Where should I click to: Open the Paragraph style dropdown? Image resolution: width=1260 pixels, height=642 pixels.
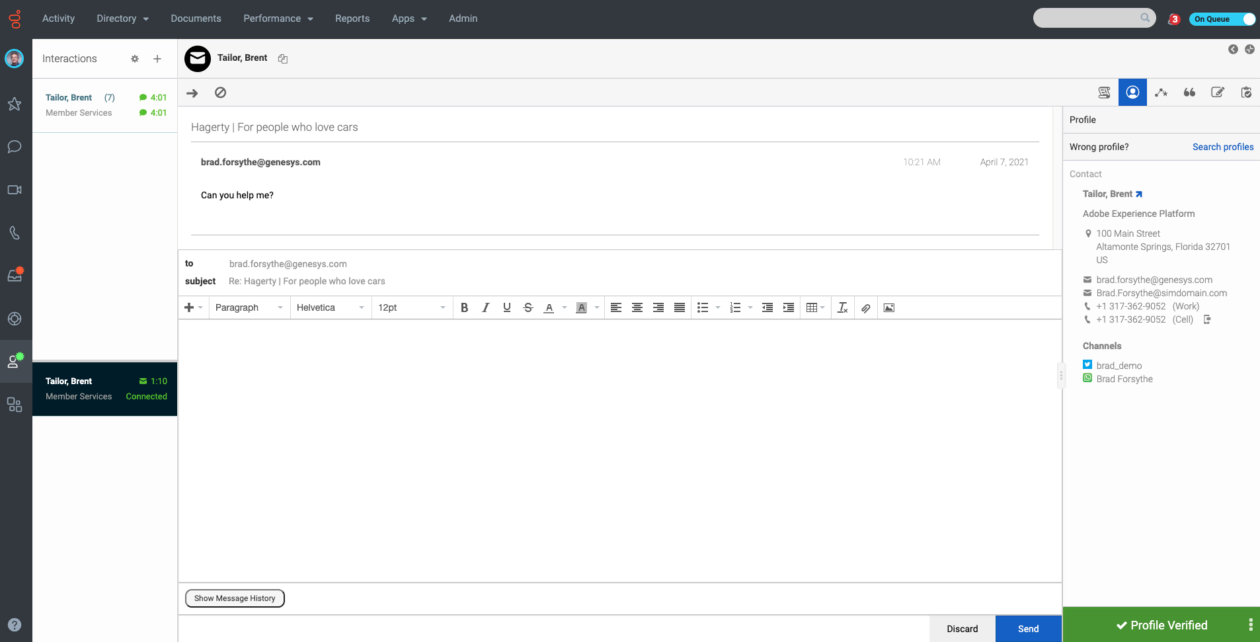tap(248, 307)
